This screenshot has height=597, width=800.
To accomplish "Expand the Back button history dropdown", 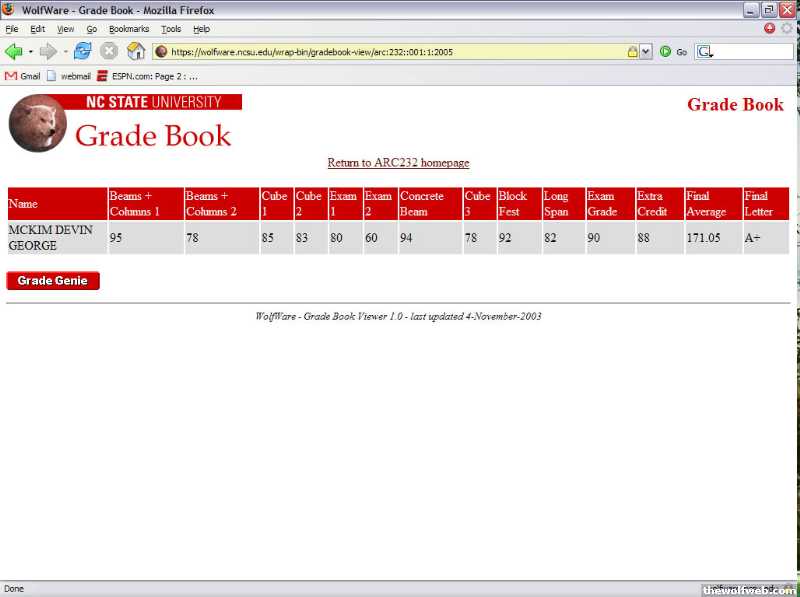I will coord(30,51).
